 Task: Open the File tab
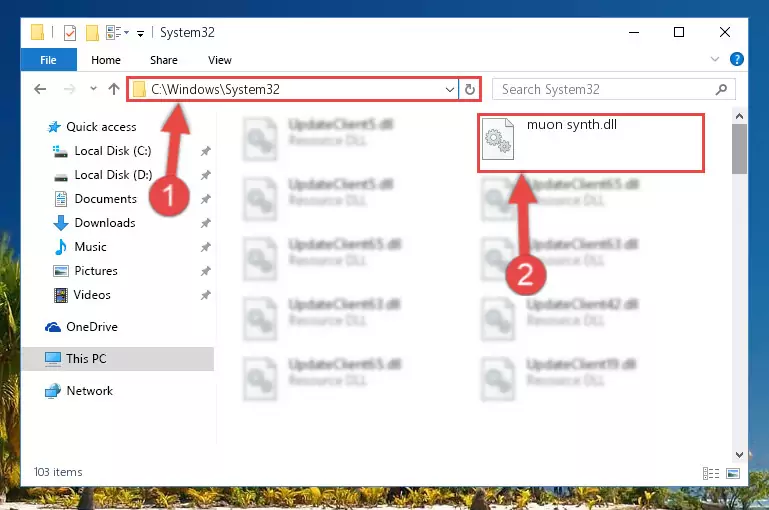[49, 60]
